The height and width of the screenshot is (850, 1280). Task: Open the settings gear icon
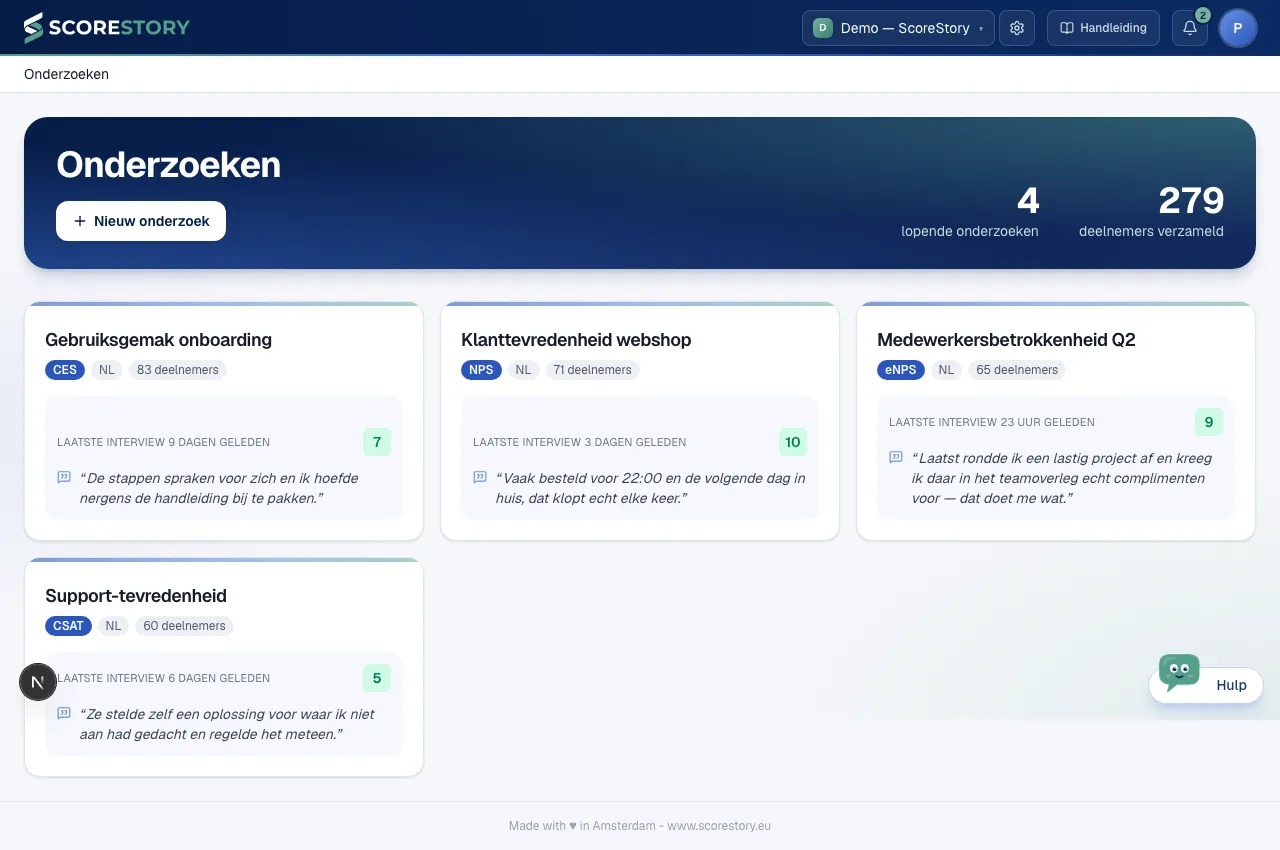coord(1017,28)
